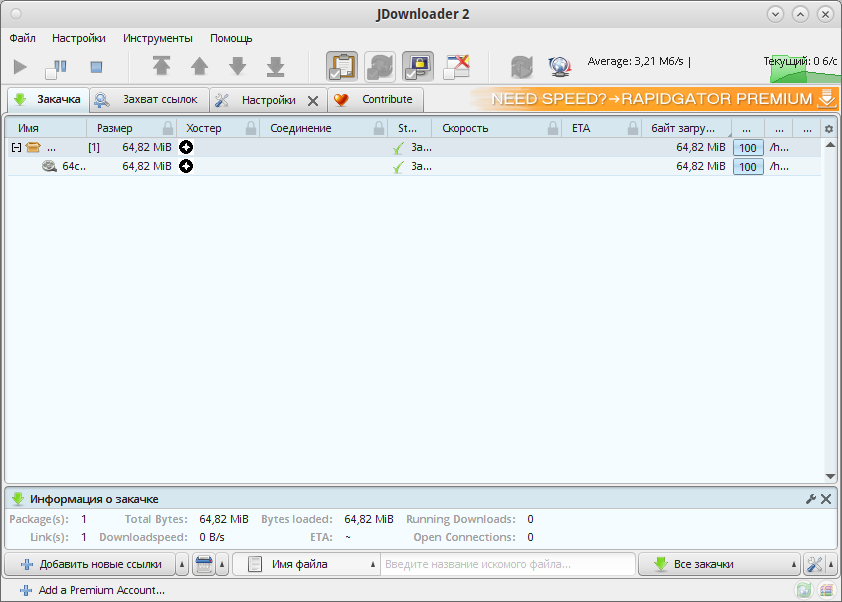842x602 pixels.
Task: Toggle clipboard monitoring button
Action: (342, 67)
